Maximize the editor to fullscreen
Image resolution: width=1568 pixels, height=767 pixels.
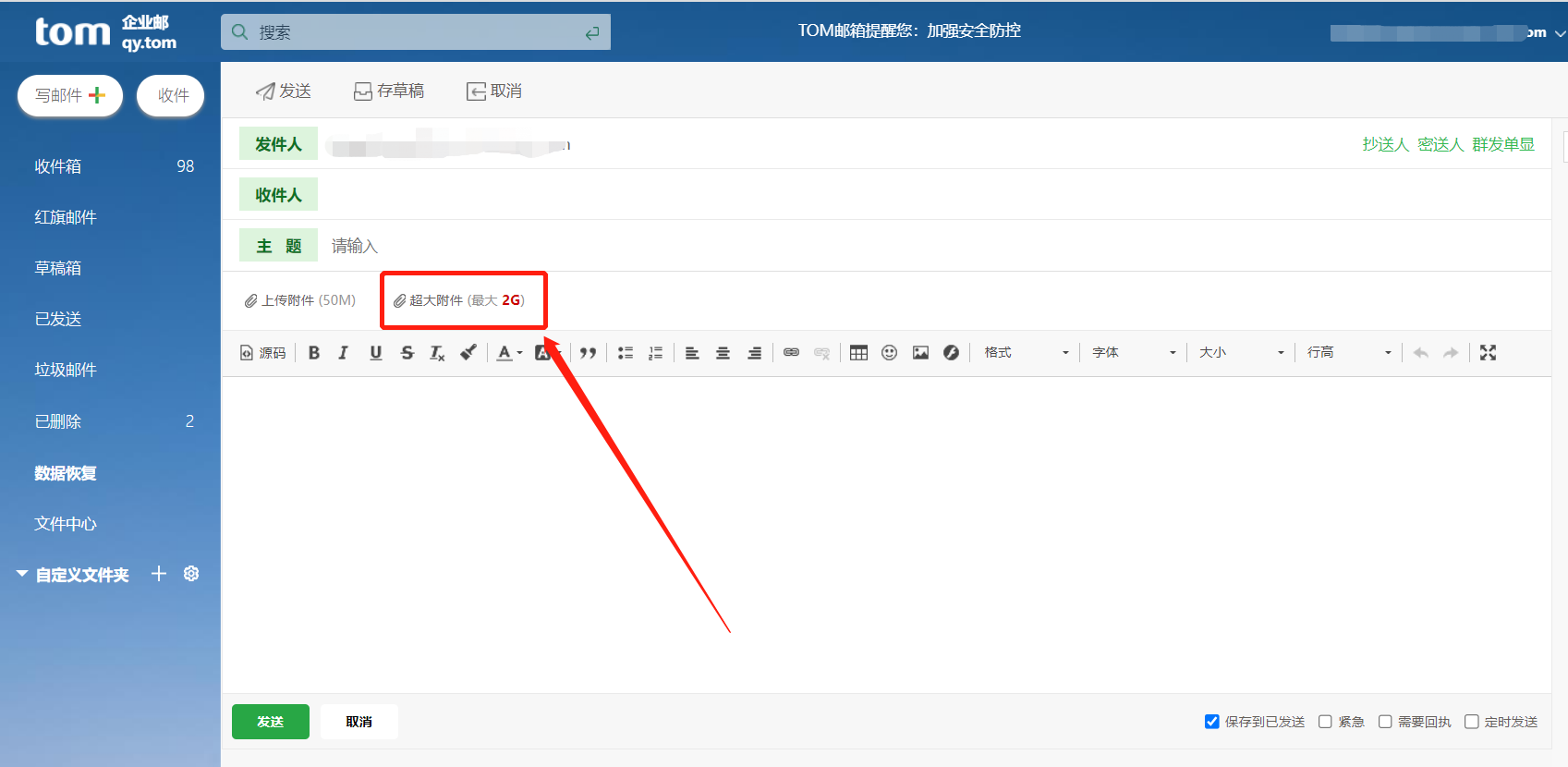[x=1488, y=352]
